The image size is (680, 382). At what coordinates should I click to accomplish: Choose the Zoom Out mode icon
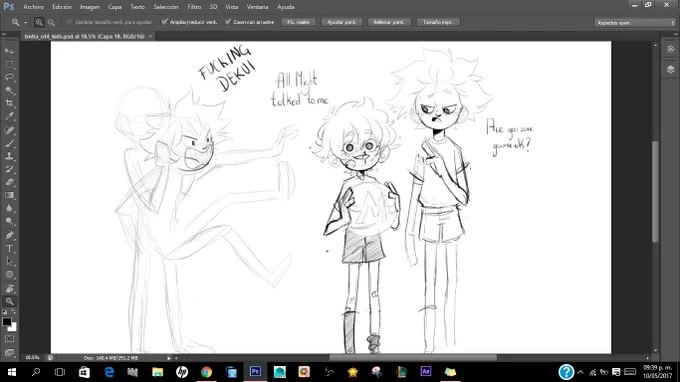[51, 22]
